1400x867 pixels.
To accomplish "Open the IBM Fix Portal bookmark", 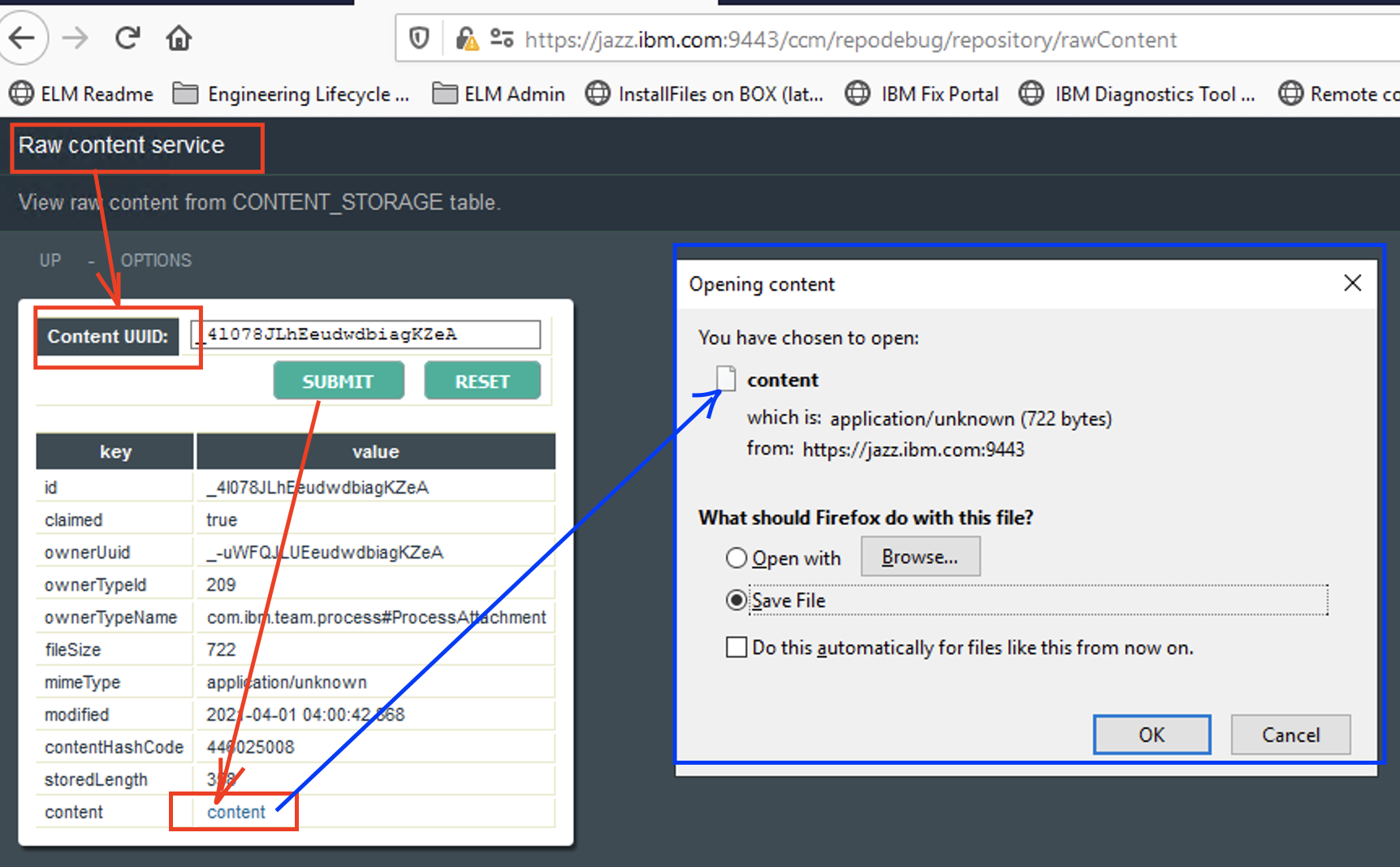I will (x=923, y=94).
